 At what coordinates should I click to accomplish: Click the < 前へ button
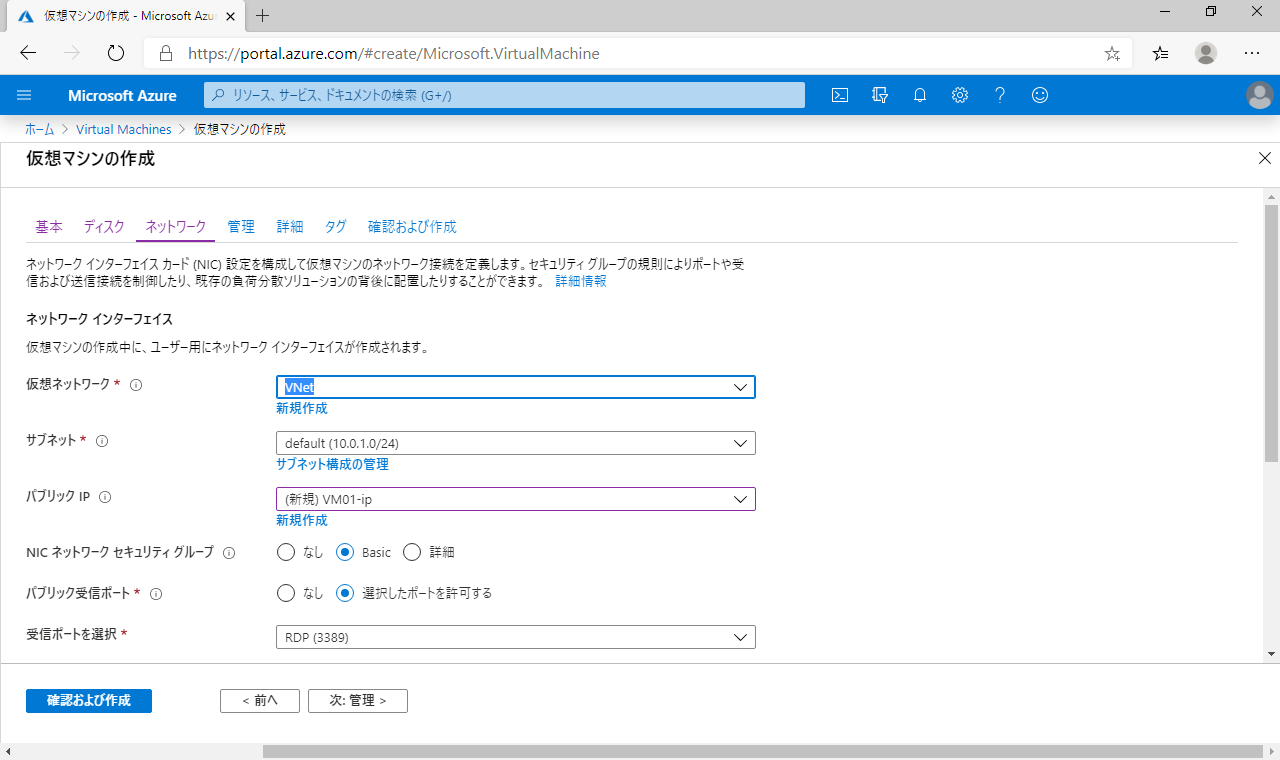pos(260,700)
